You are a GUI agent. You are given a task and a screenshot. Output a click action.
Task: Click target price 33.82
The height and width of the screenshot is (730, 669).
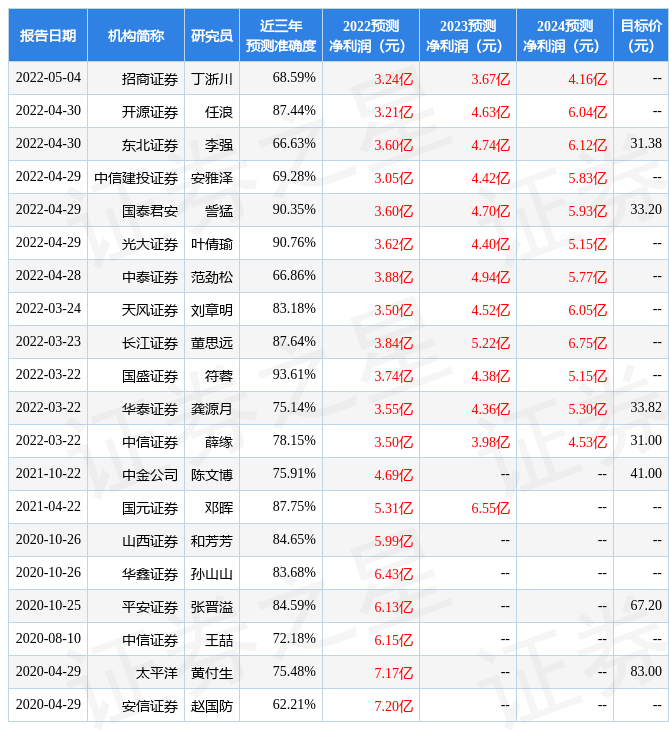(646, 408)
